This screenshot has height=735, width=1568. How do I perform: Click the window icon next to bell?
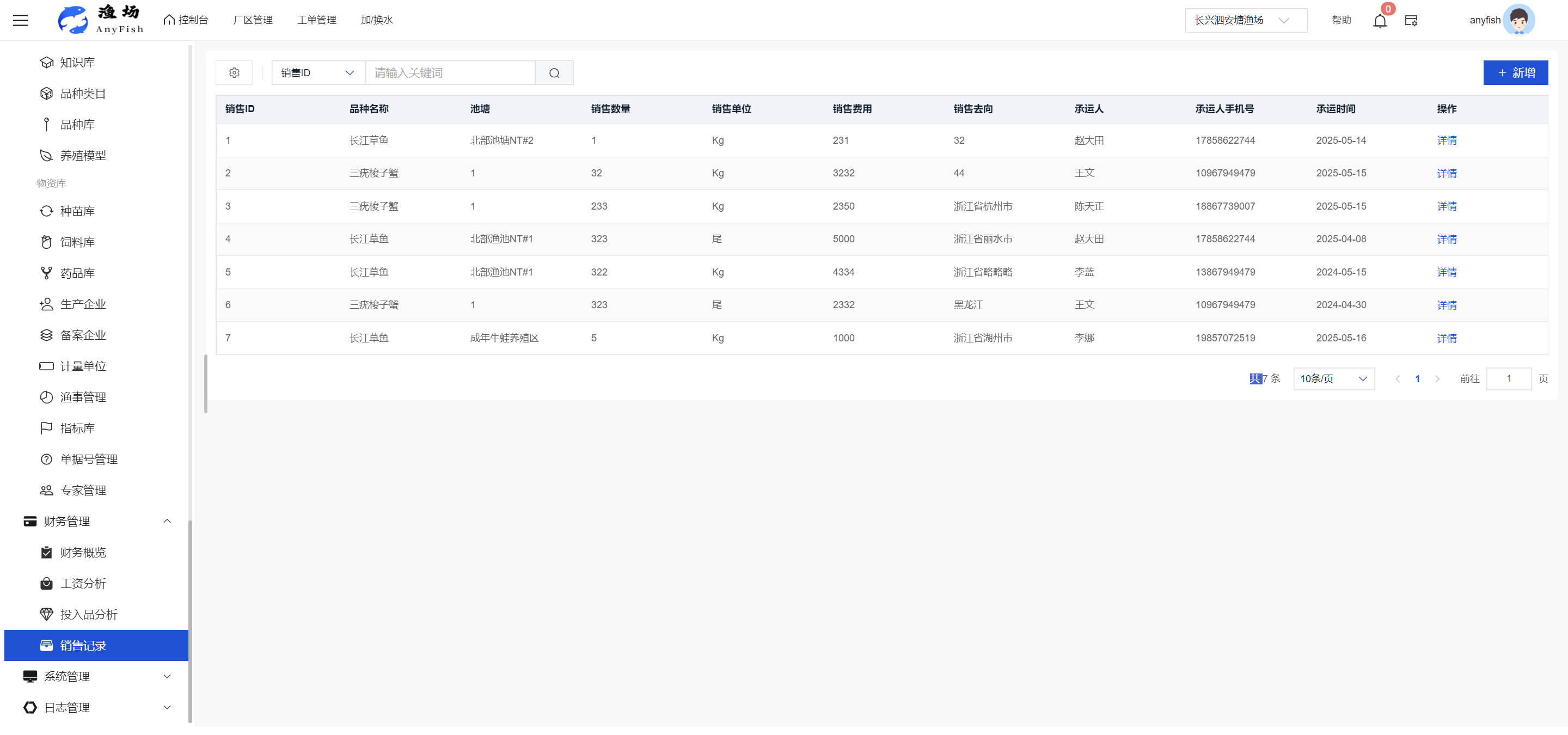point(1411,21)
